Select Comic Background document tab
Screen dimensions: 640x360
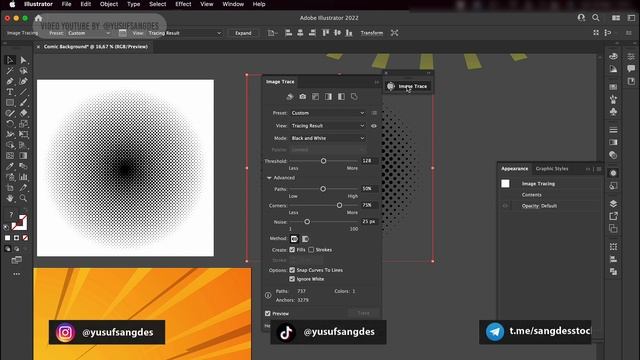tap(96, 47)
